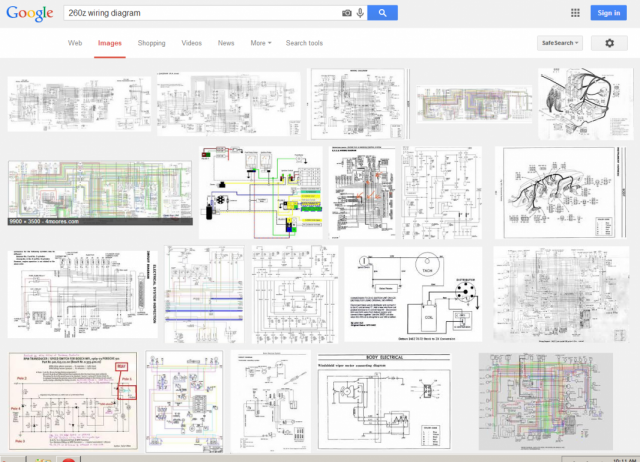640x462 pixels.
Task: Open the 4moores.com colored wiring diagram thumbnail
Action: click(99, 193)
